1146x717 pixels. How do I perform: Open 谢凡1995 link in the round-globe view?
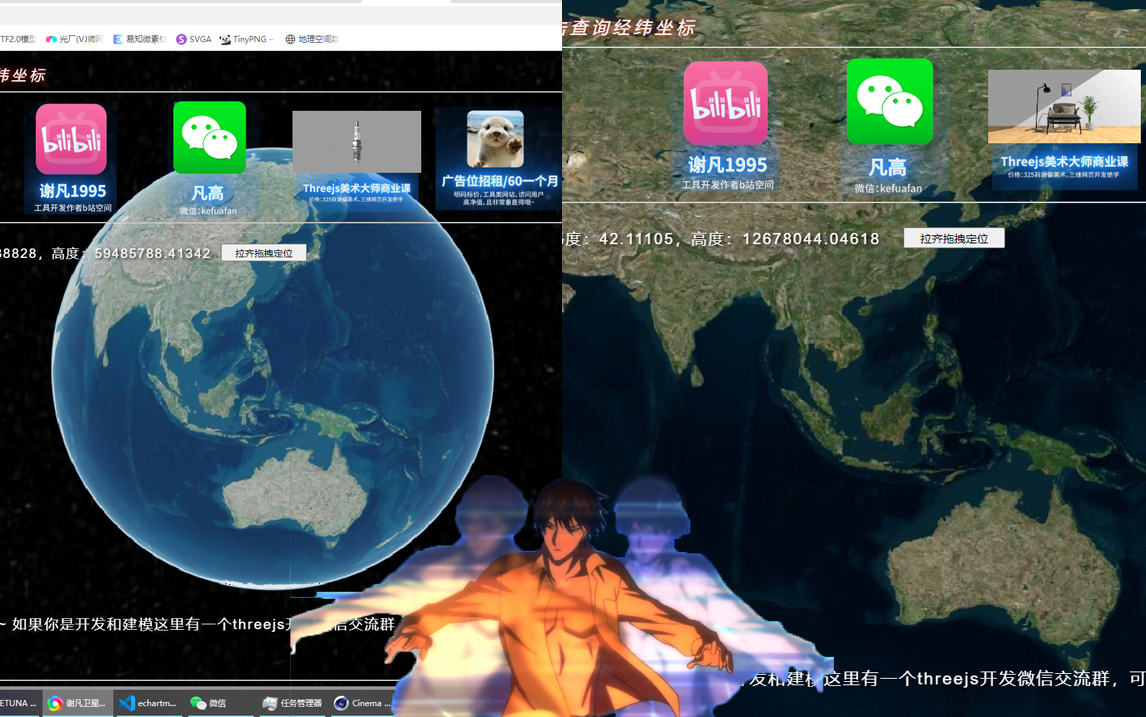[73, 191]
